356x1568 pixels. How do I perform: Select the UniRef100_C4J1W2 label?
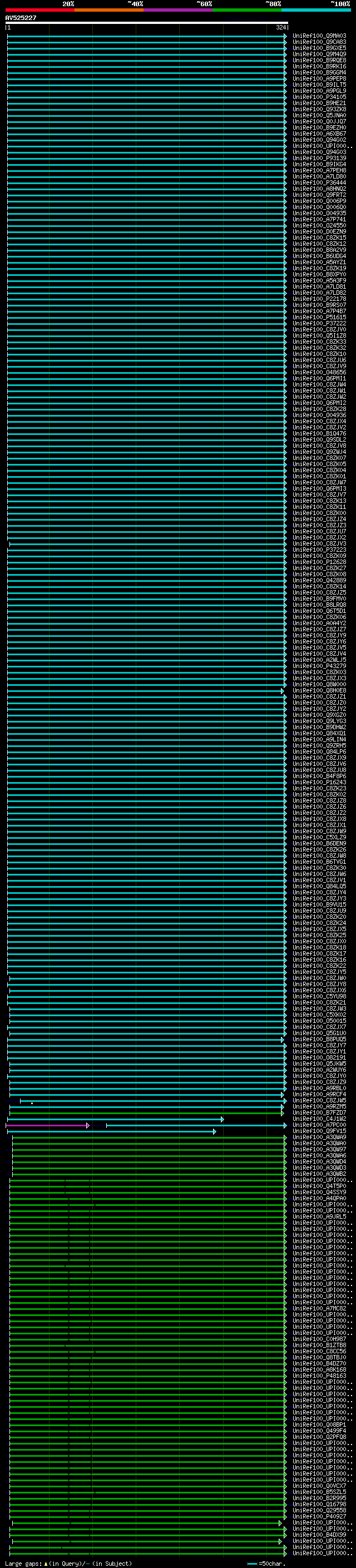pos(319,1119)
